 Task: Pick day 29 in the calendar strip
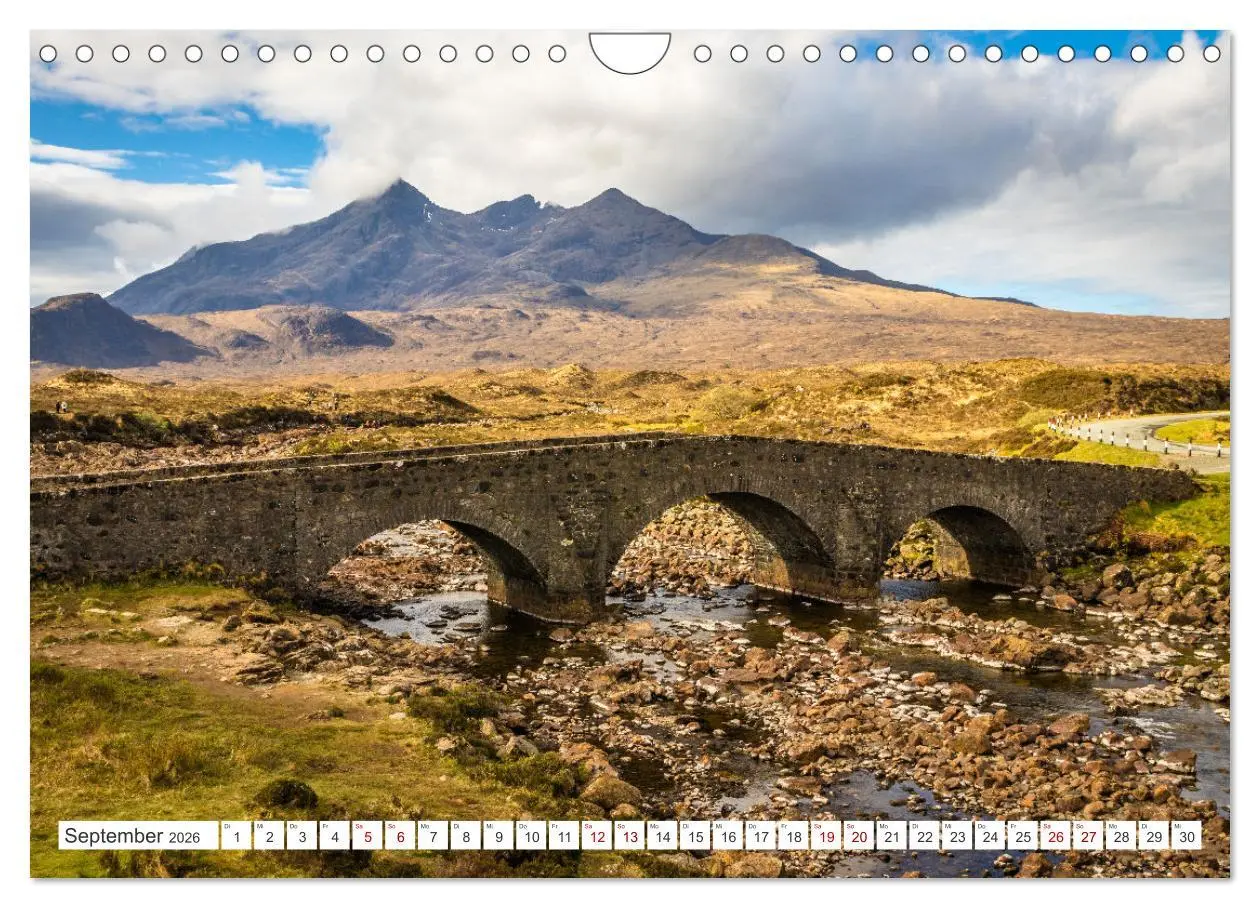(x=1154, y=836)
